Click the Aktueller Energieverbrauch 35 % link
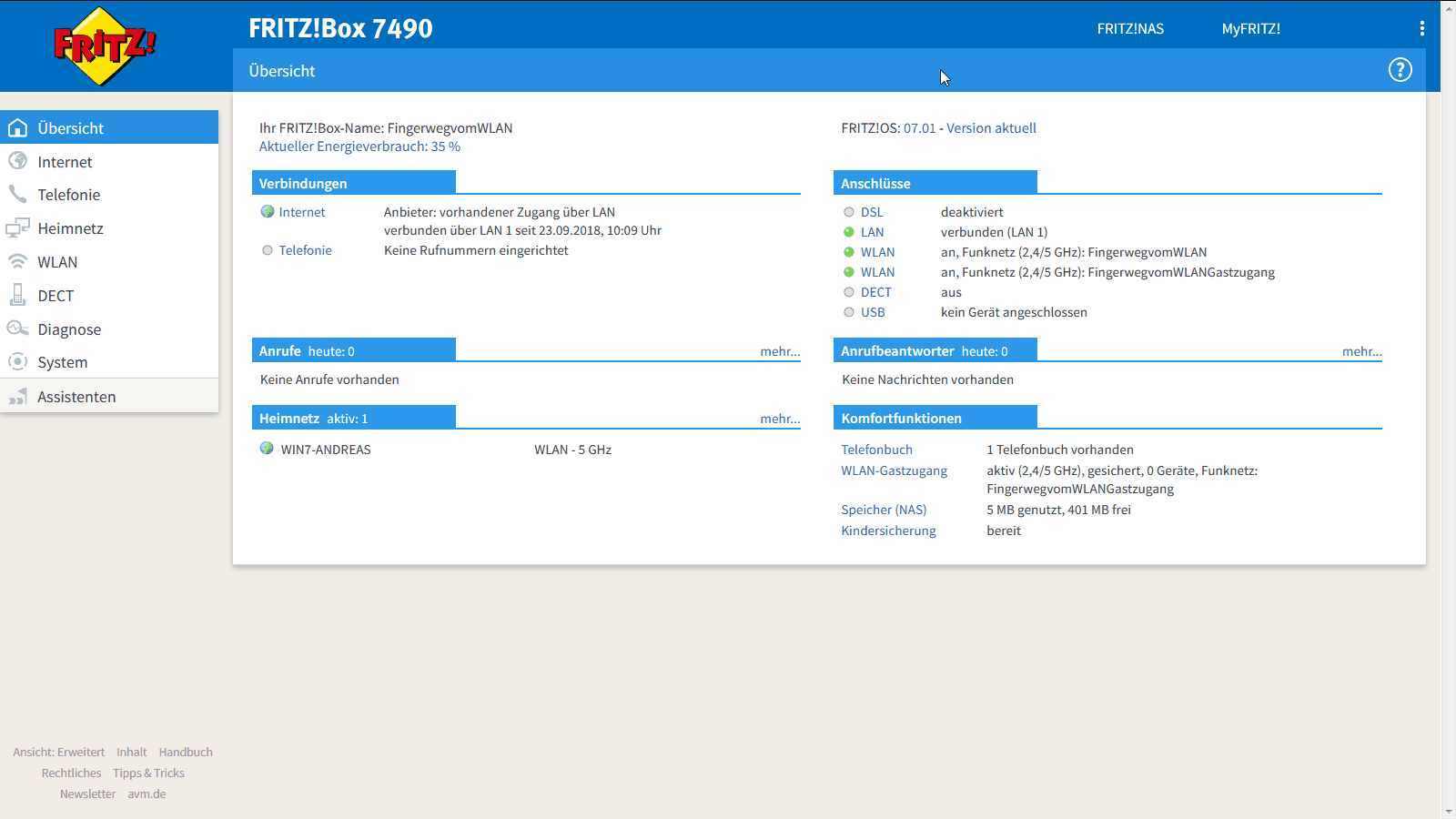Screen dimensions: 1456x819 359,147
